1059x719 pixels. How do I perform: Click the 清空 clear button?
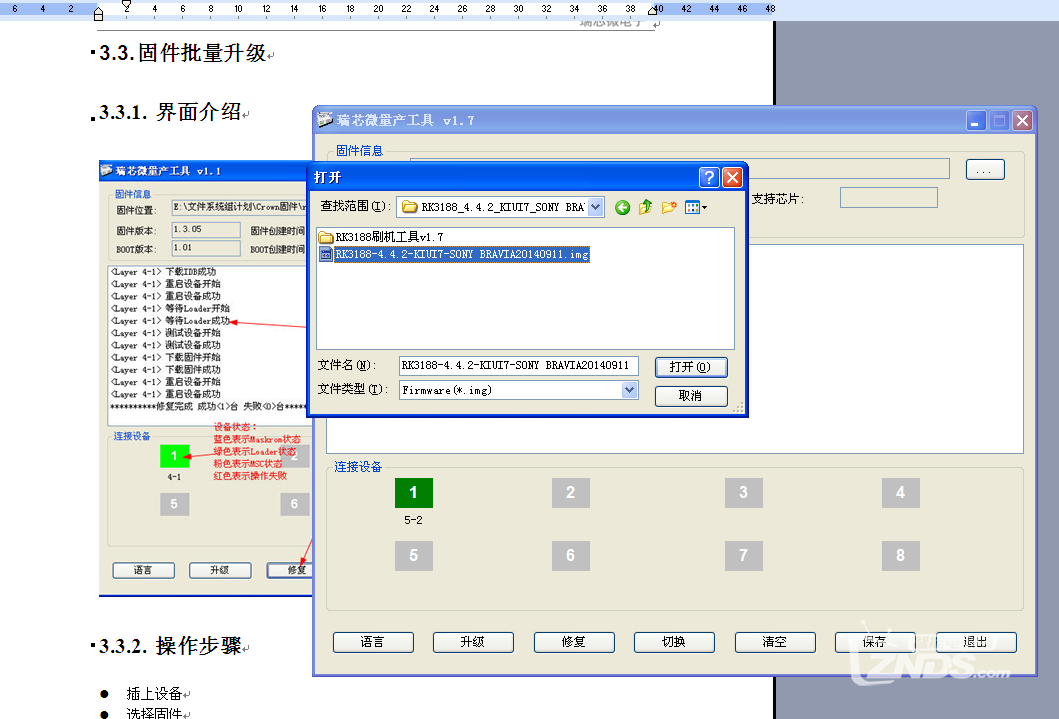coord(775,642)
